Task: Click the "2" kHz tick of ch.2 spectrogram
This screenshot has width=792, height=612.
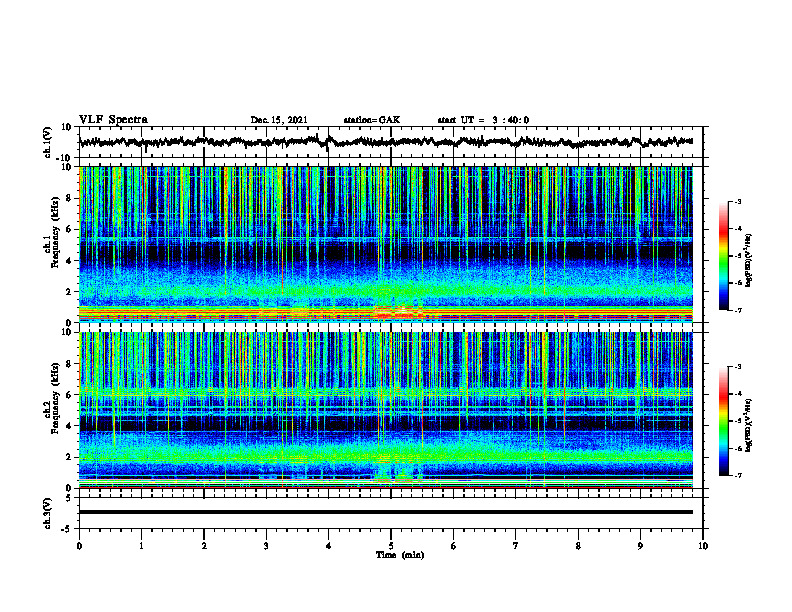Action: [69, 457]
